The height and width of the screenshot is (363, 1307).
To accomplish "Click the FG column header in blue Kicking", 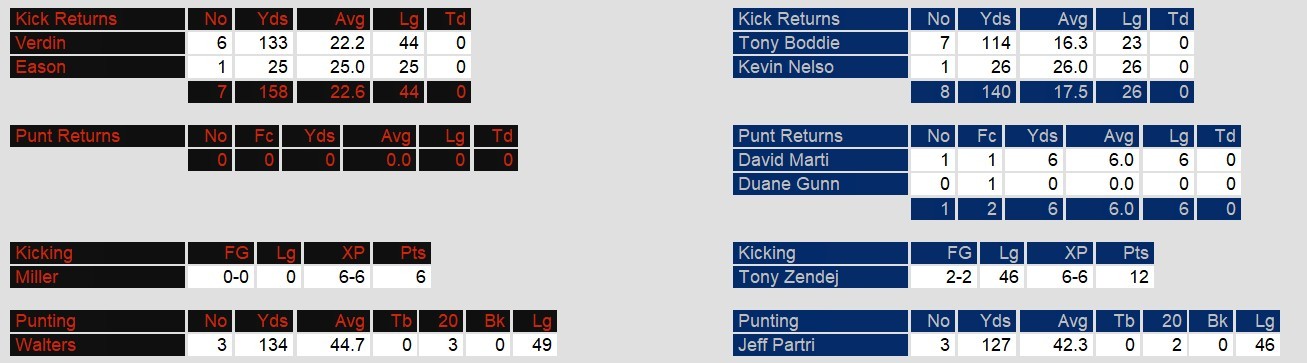I will point(943,253).
